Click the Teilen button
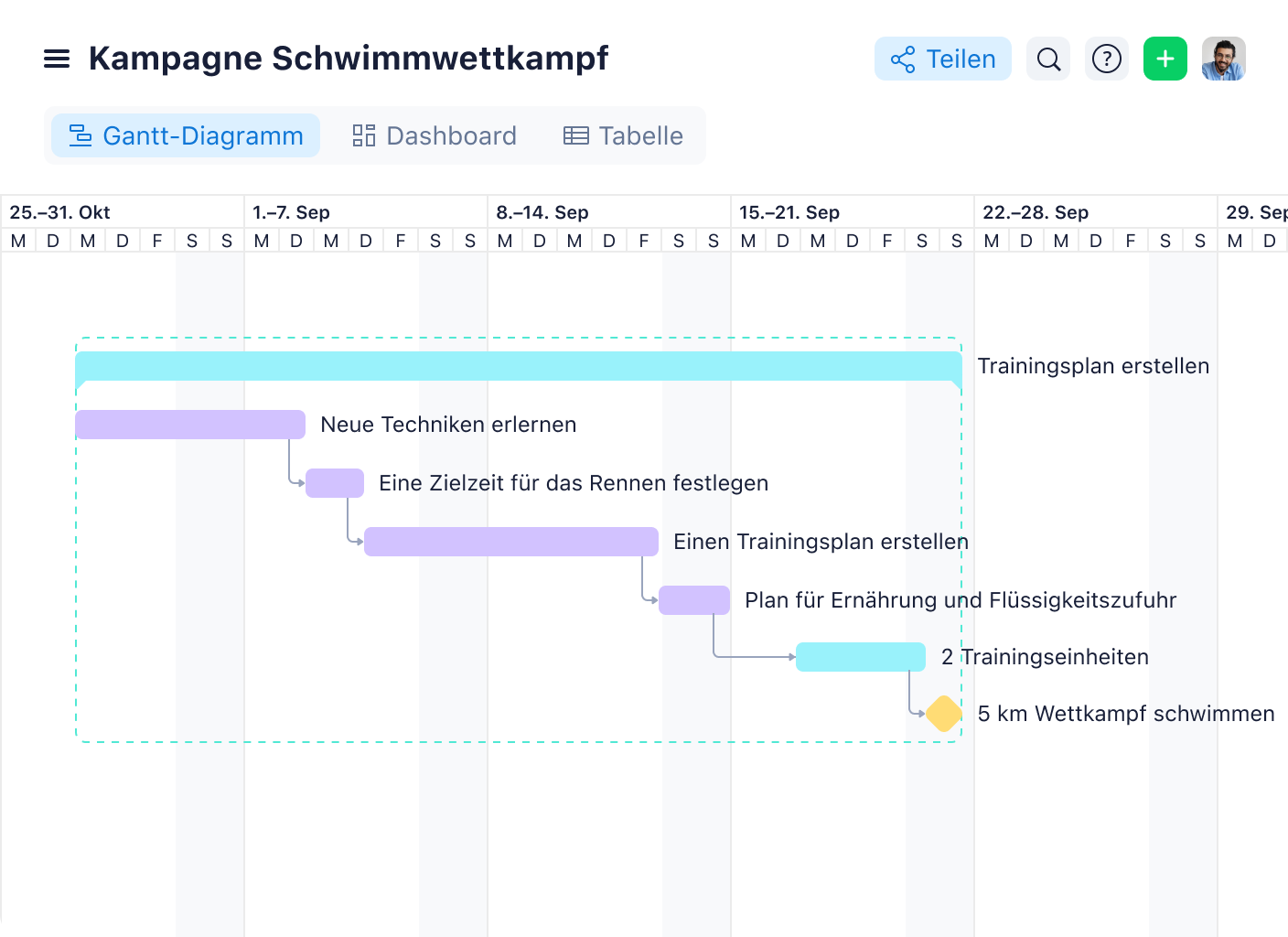This screenshot has width=1288, height=937. pyautogui.click(x=943, y=59)
